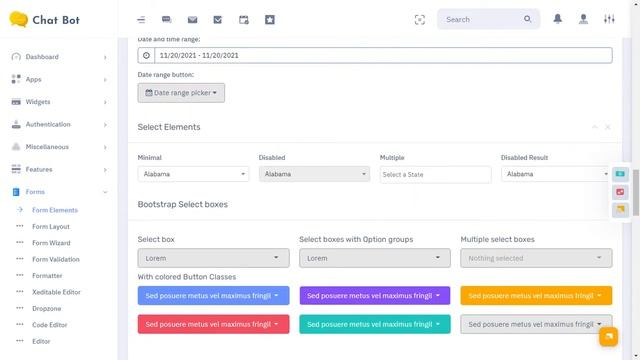Image resolution: width=640 pixels, height=360 pixels.
Task: Open the mail envelope icon
Action: click(x=192, y=20)
